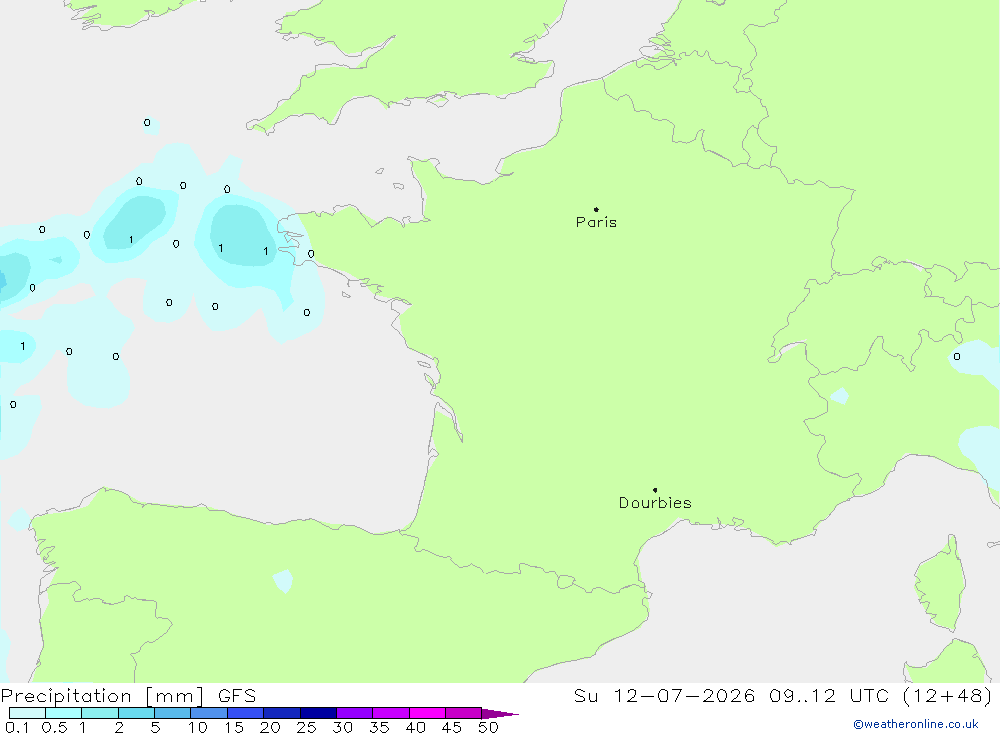Click the "0.1" legend scale label
The image size is (1000, 733).
click(17, 727)
